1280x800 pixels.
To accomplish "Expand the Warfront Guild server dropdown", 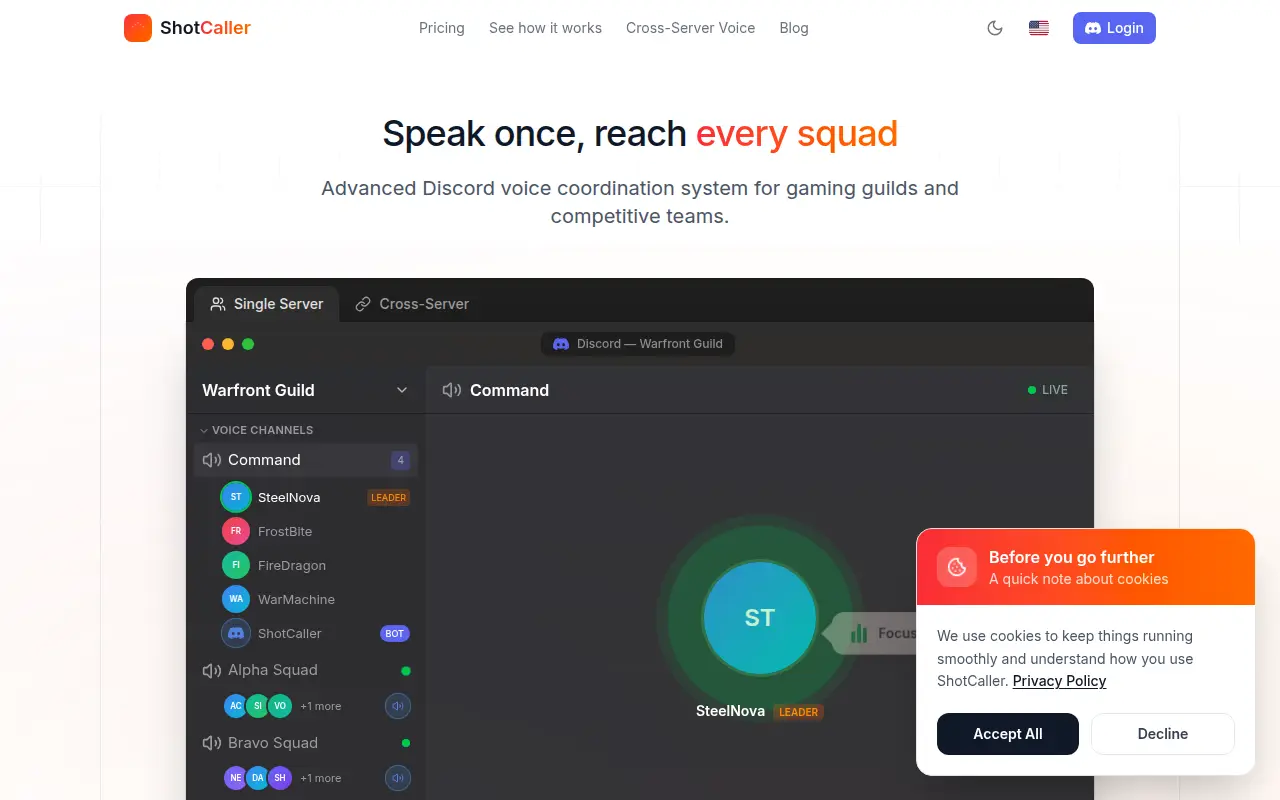I will 402,390.
